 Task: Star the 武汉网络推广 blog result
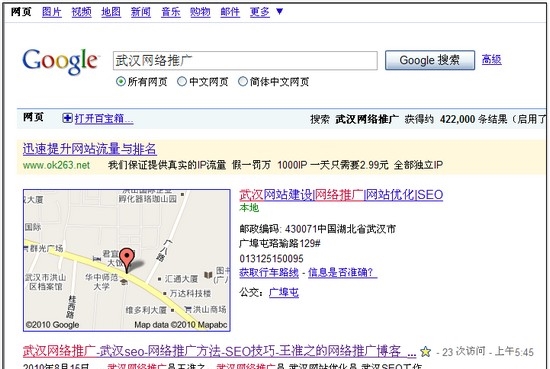point(425,351)
